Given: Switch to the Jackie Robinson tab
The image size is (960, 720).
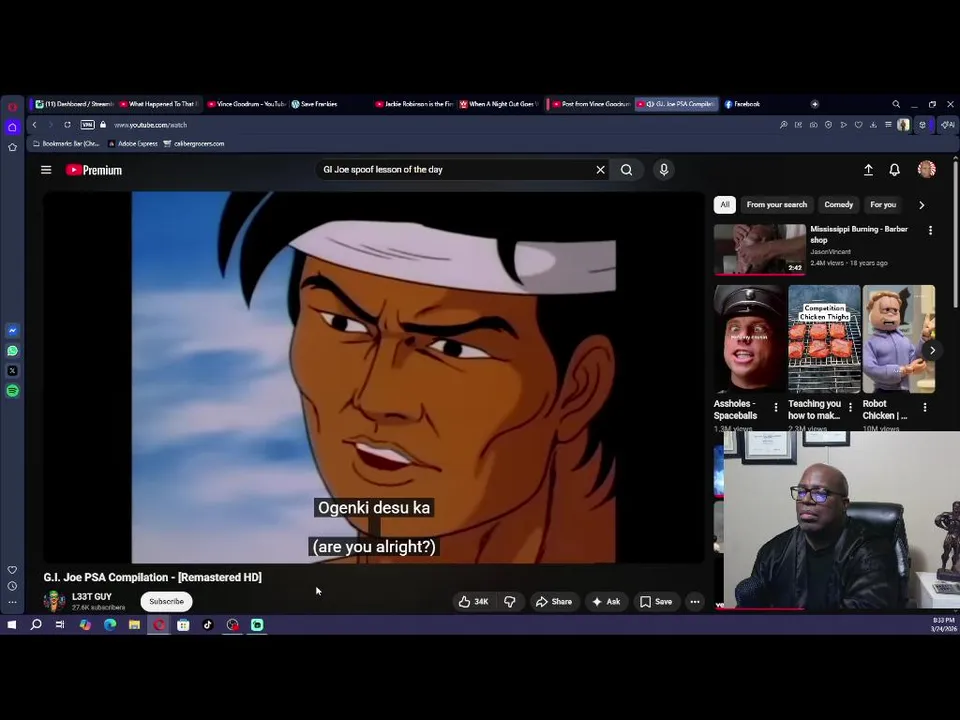Looking at the screenshot, I should tap(414, 104).
